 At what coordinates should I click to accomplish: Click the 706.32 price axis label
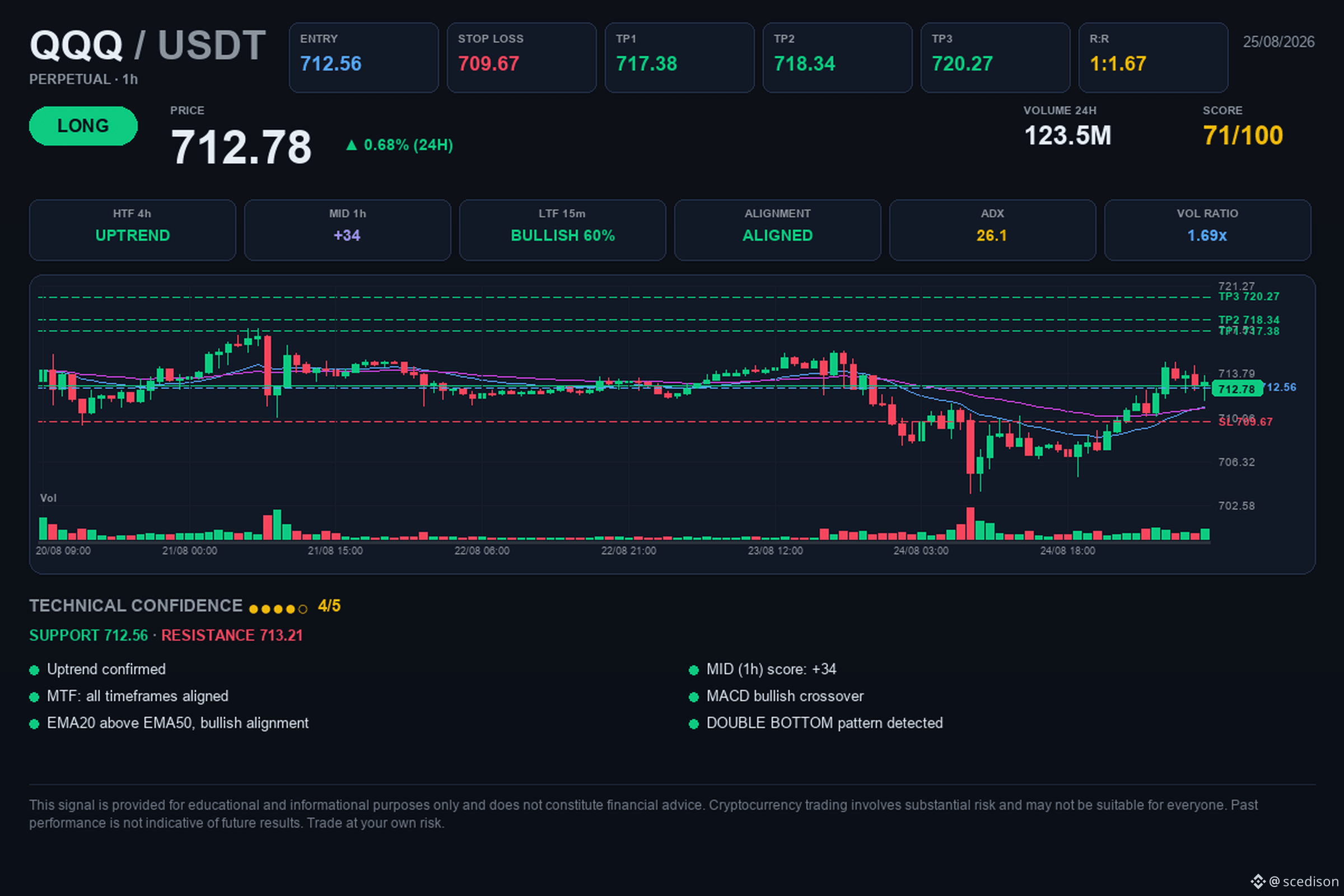click(1236, 461)
